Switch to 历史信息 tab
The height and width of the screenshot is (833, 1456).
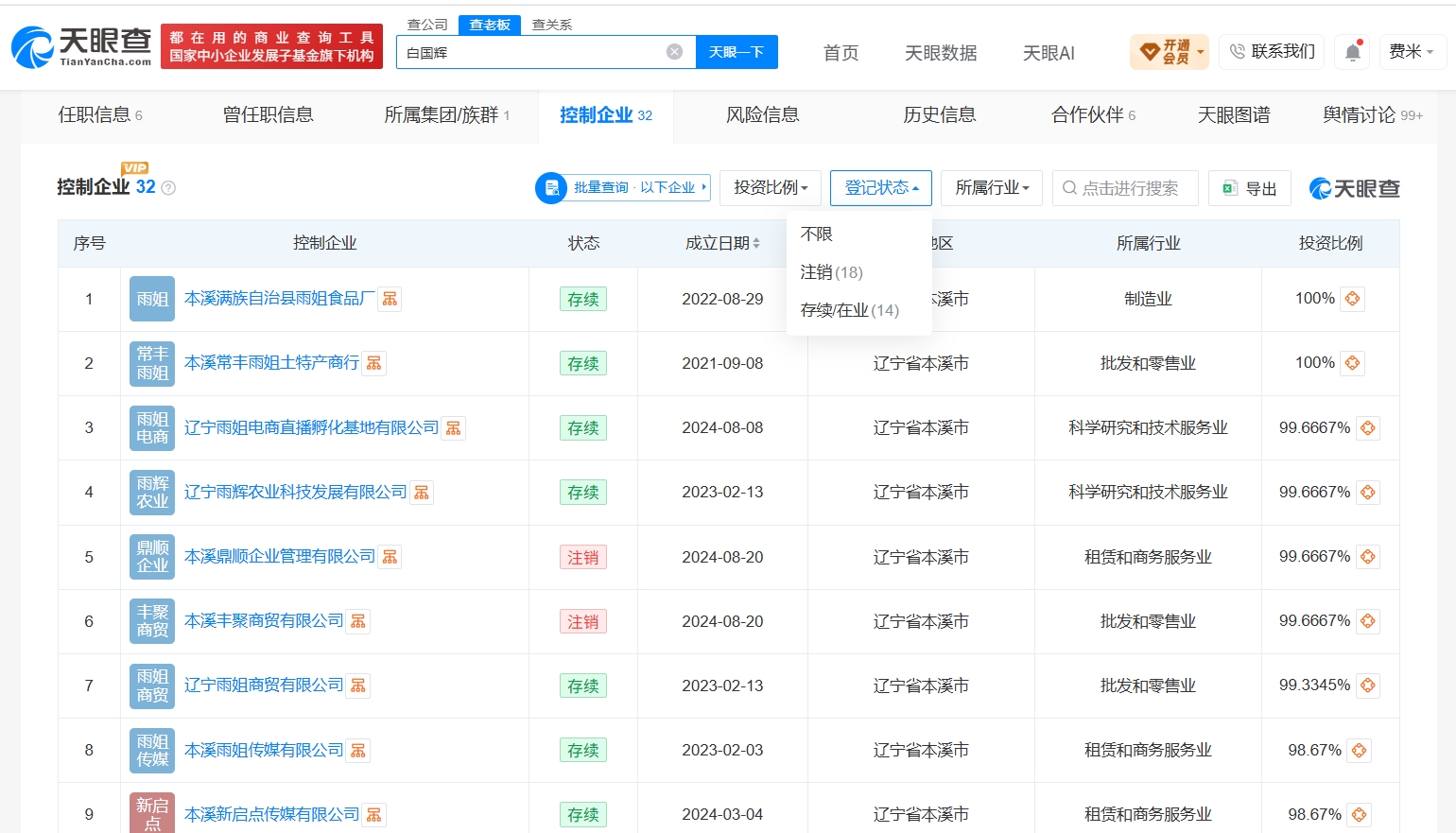940,115
